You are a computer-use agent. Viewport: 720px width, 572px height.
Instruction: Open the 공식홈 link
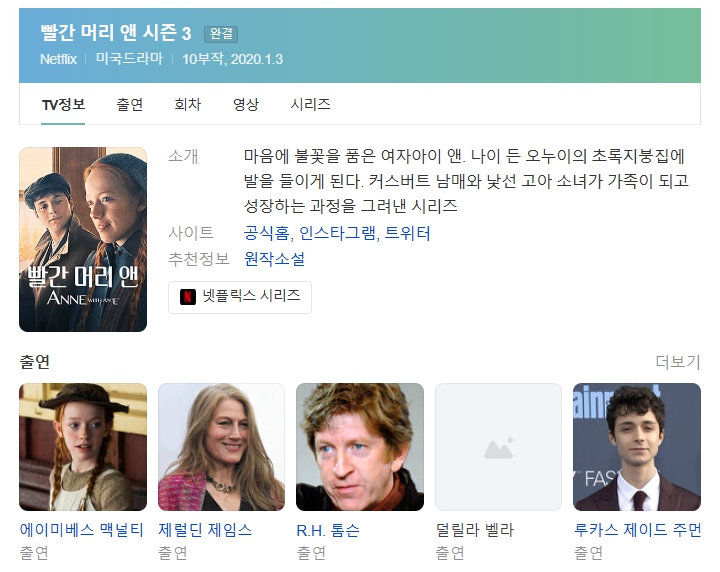point(267,233)
